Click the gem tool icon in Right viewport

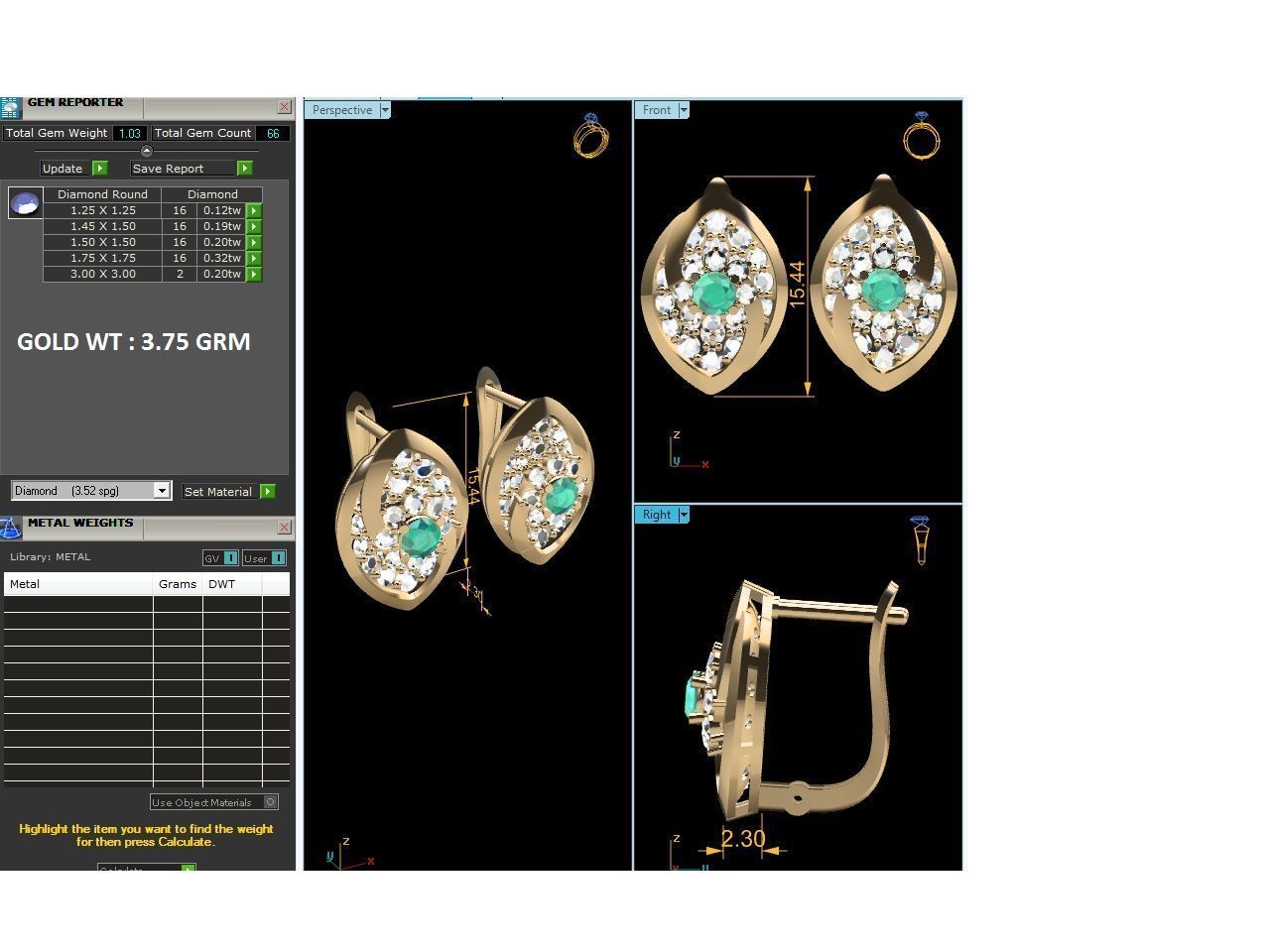point(920,540)
